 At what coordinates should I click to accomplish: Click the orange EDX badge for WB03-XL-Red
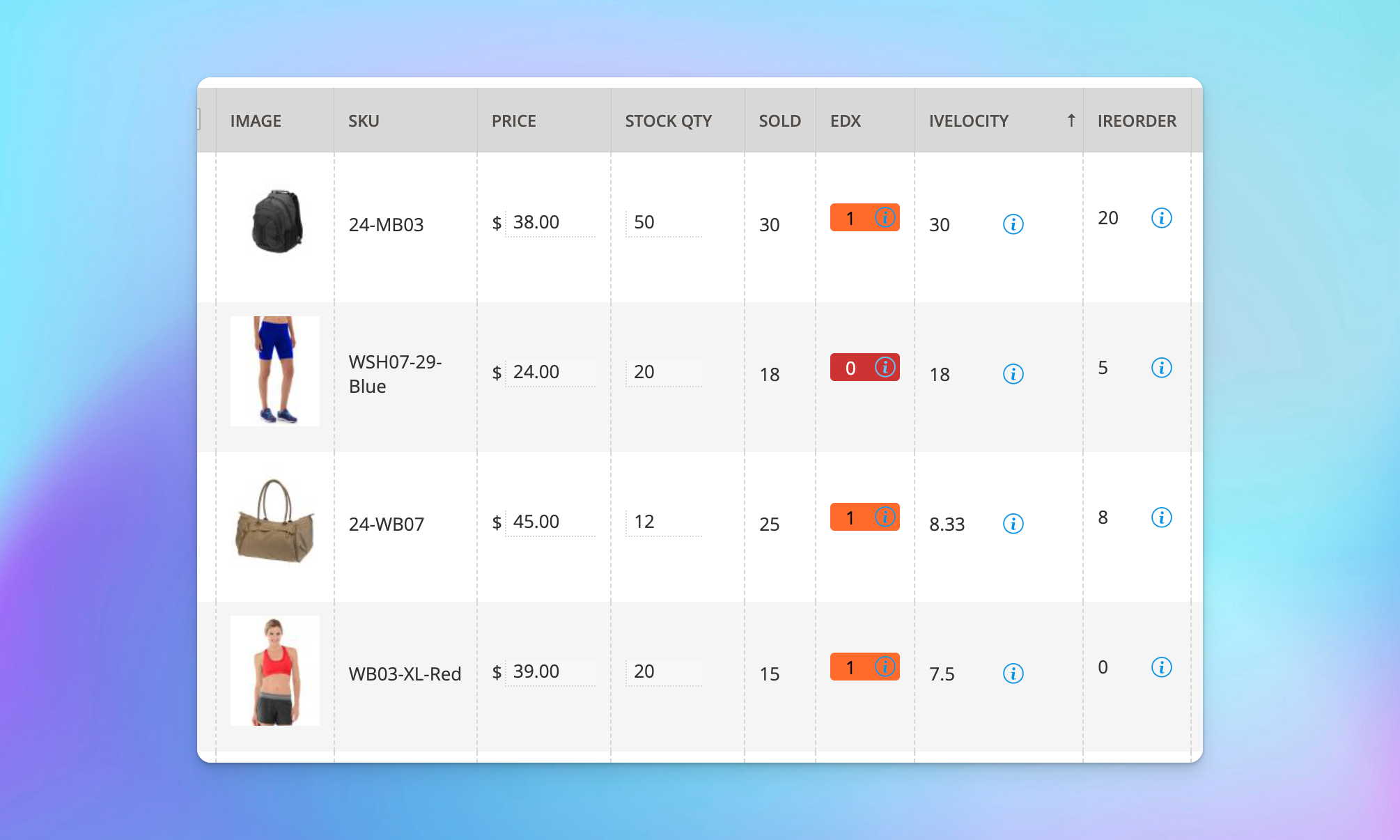point(864,667)
